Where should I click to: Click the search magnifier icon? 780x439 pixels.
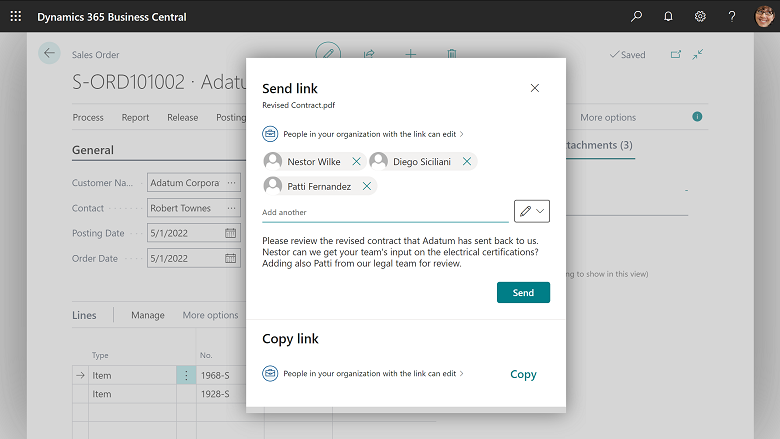click(636, 16)
